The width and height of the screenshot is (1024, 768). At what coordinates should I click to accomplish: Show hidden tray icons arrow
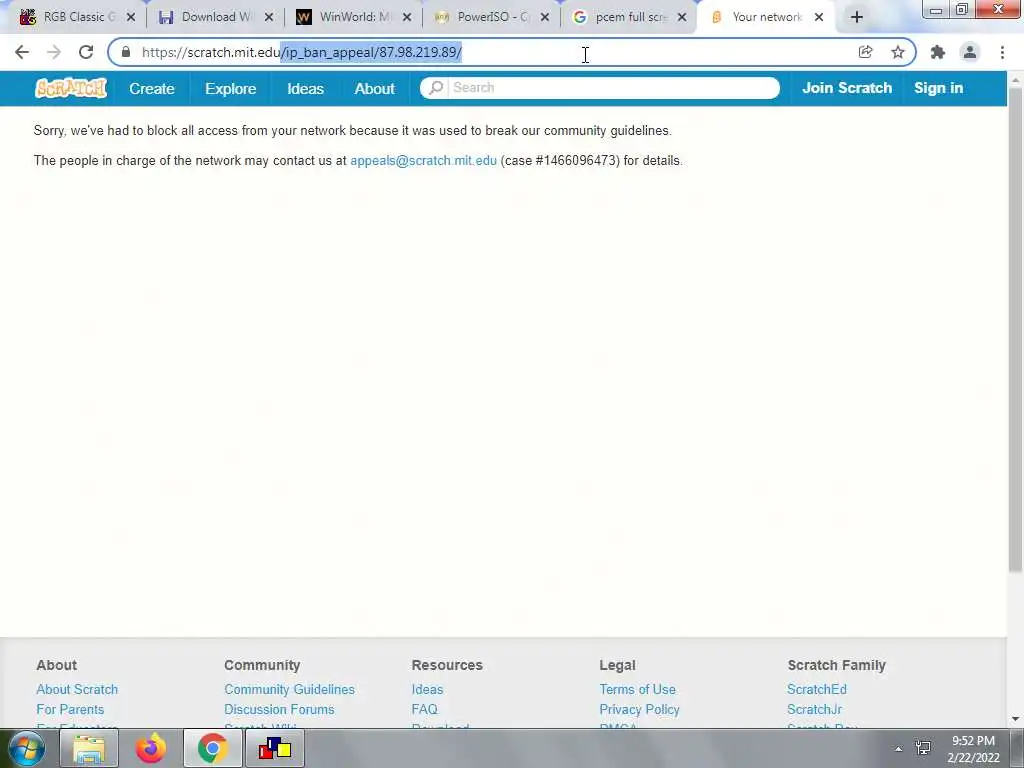(899, 749)
